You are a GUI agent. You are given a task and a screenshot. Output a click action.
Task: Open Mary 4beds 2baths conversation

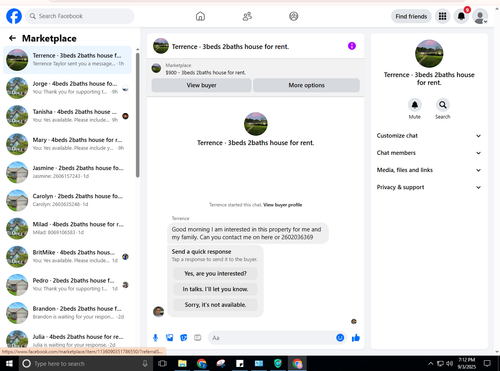click(x=67, y=144)
